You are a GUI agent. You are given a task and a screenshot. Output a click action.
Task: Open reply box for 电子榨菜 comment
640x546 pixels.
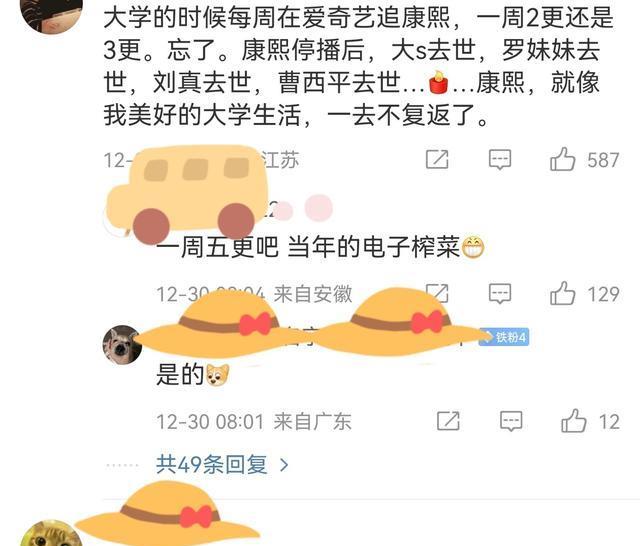(x=500, y=293)
